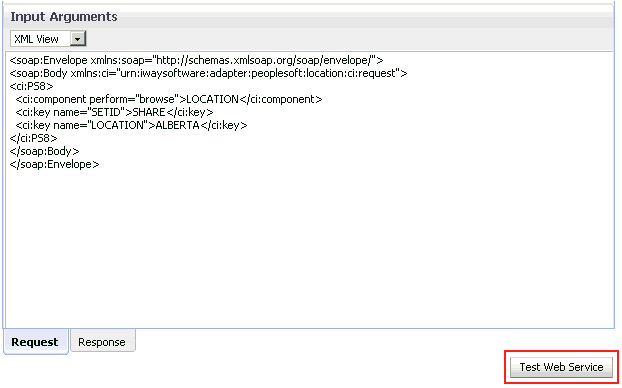Click the LOCATION key line with ALBERTA
This screenshot has width=622, height=388.
[x=131, y=125]
